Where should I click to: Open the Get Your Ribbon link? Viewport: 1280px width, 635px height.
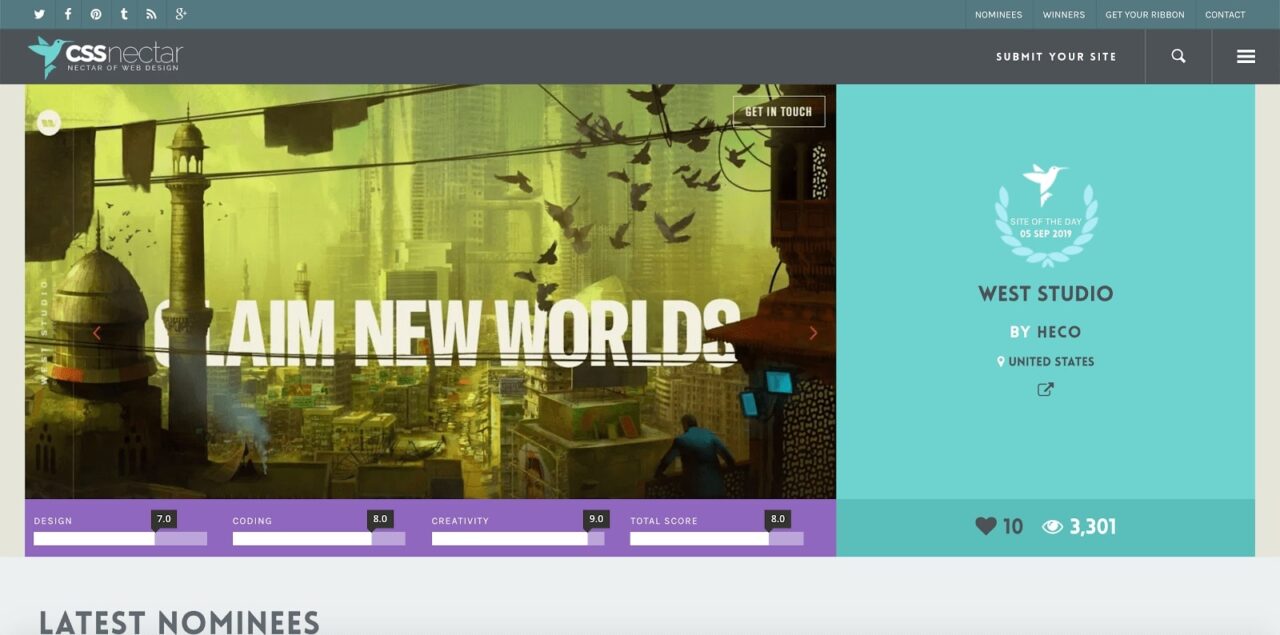point(1145,15)
